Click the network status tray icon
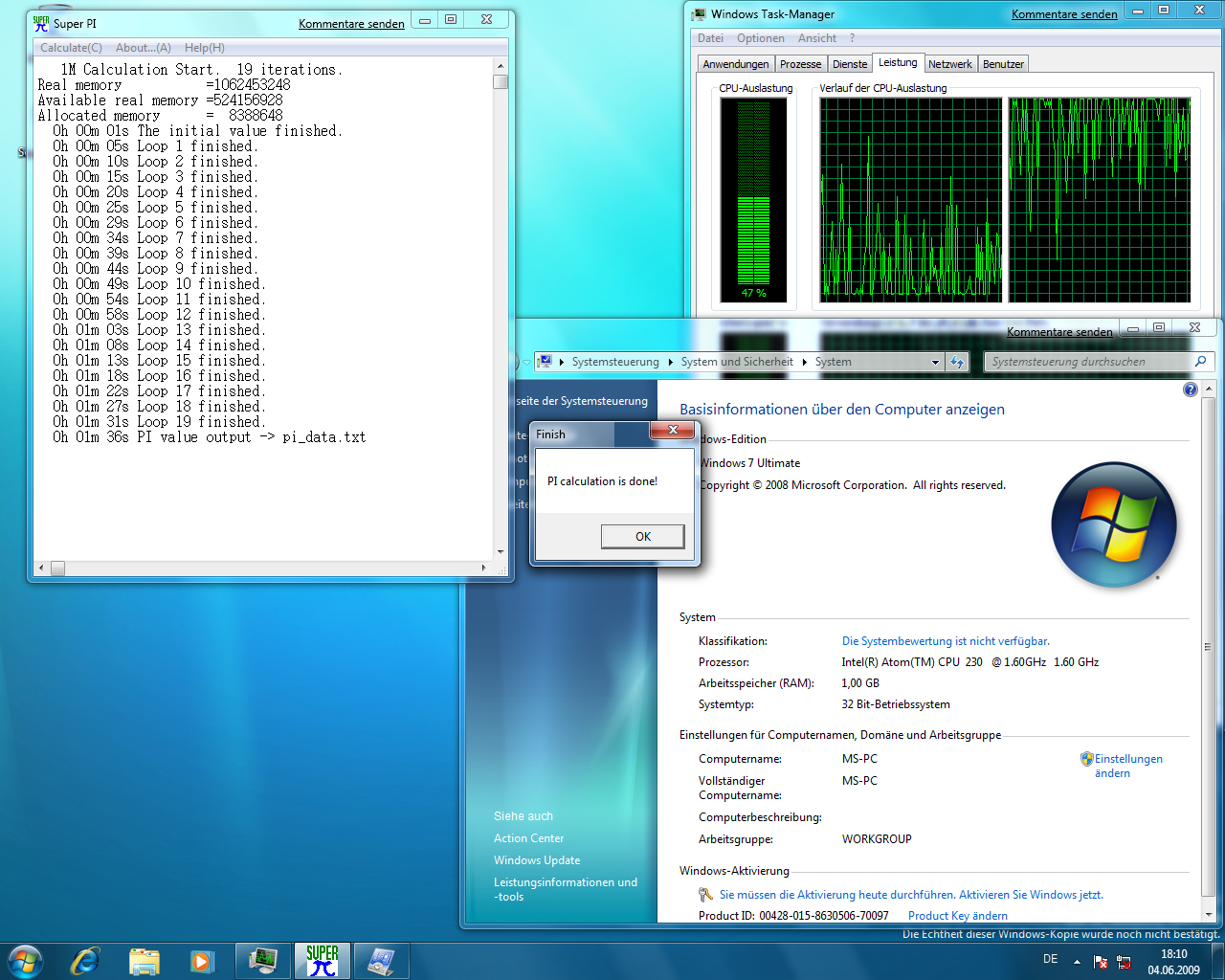 [1124, 962]
